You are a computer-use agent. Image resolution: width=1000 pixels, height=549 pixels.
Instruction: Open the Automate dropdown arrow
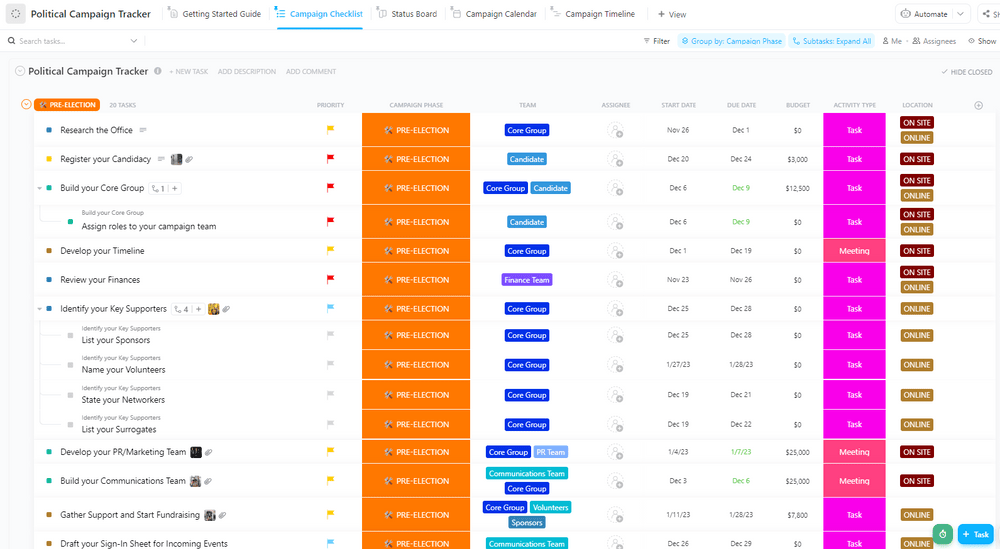(960, 14)
